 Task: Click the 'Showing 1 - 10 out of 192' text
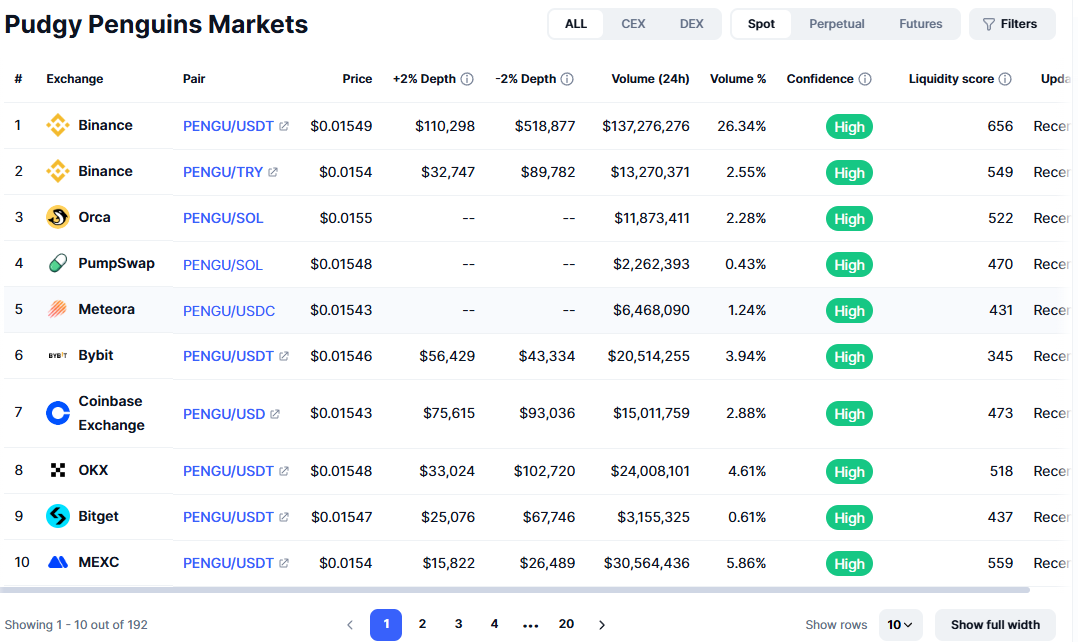click(76, 625)
